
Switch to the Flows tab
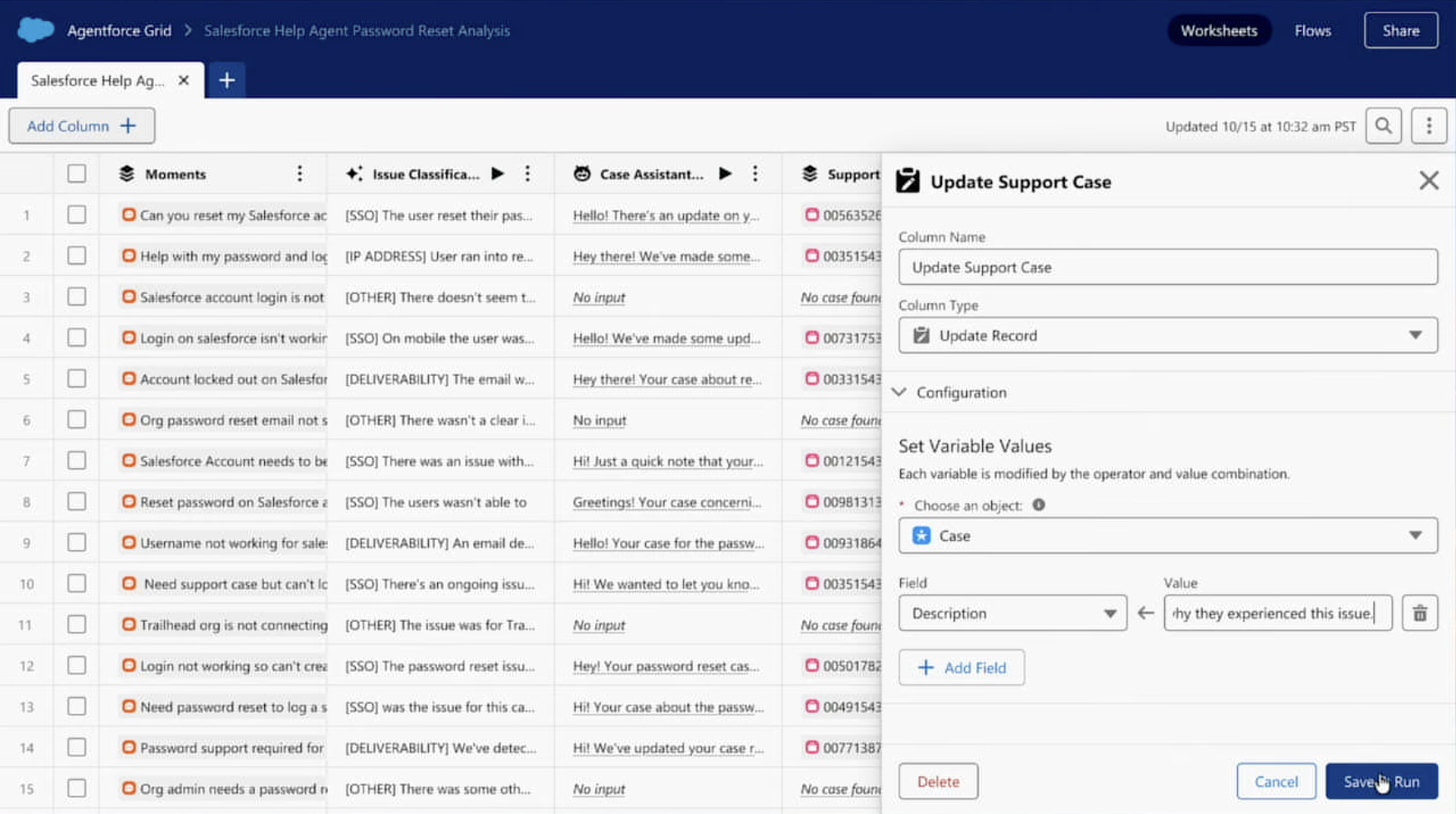point(1312,31)
